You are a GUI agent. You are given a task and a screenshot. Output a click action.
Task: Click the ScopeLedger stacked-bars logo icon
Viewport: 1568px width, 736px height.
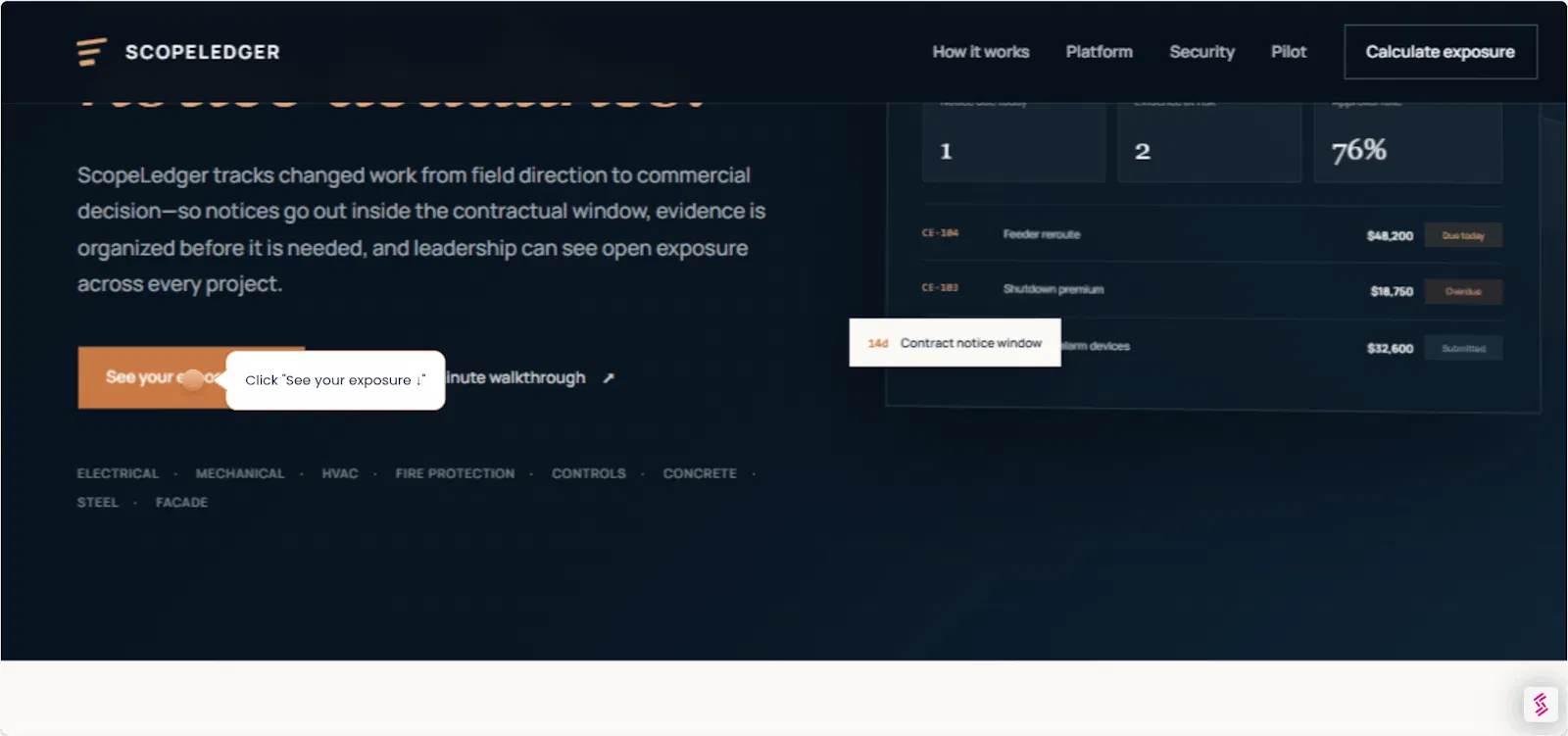click(x=91, y=52)
